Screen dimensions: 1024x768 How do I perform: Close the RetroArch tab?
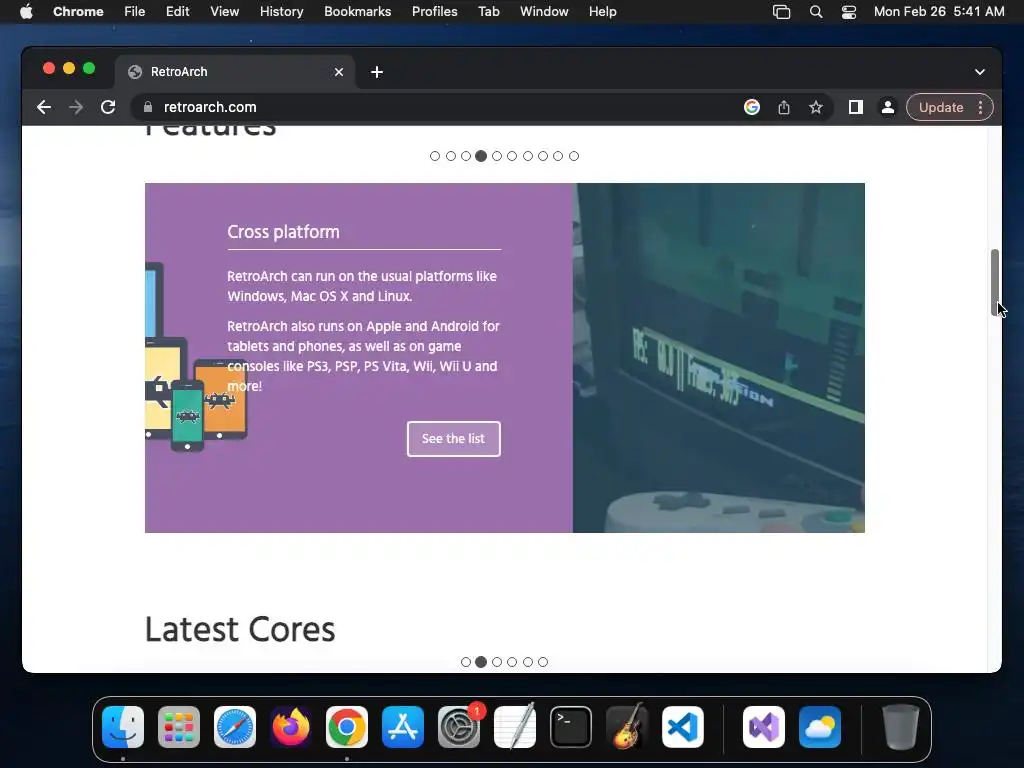pyautogui.click(x=339, y=72)
